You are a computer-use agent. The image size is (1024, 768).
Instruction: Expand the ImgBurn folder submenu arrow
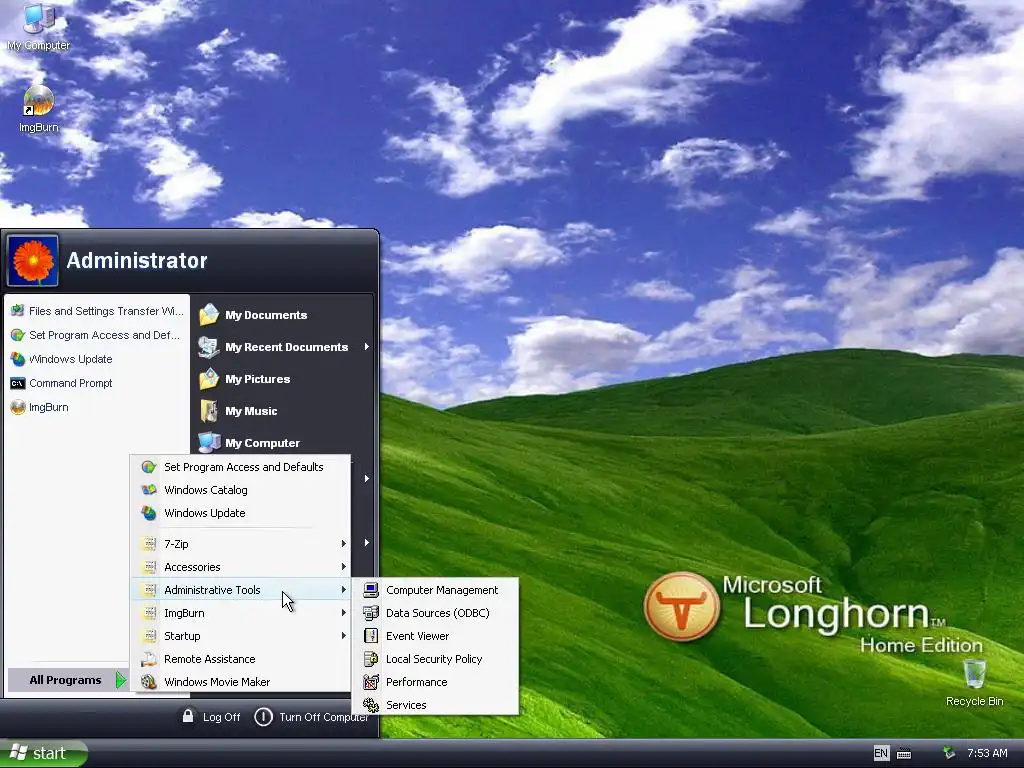344,613
